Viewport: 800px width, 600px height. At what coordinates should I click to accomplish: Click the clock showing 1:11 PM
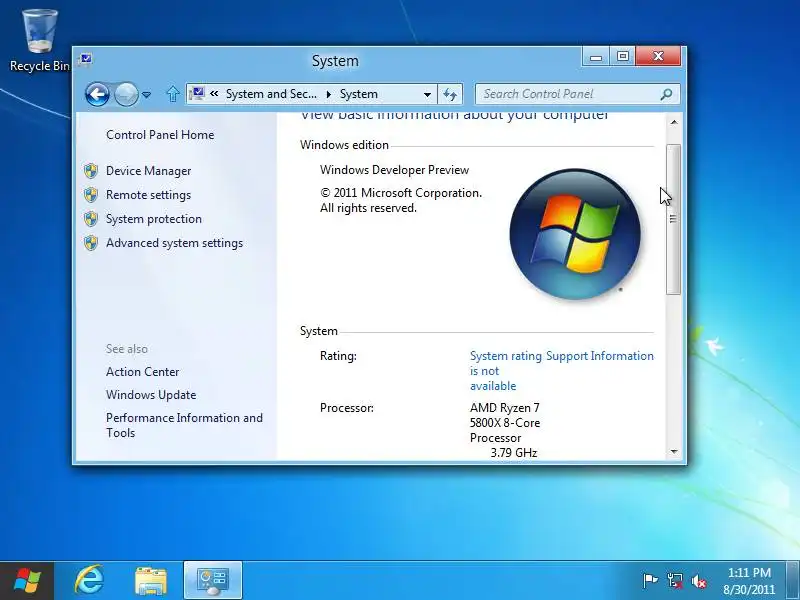[x=749, y=572]
